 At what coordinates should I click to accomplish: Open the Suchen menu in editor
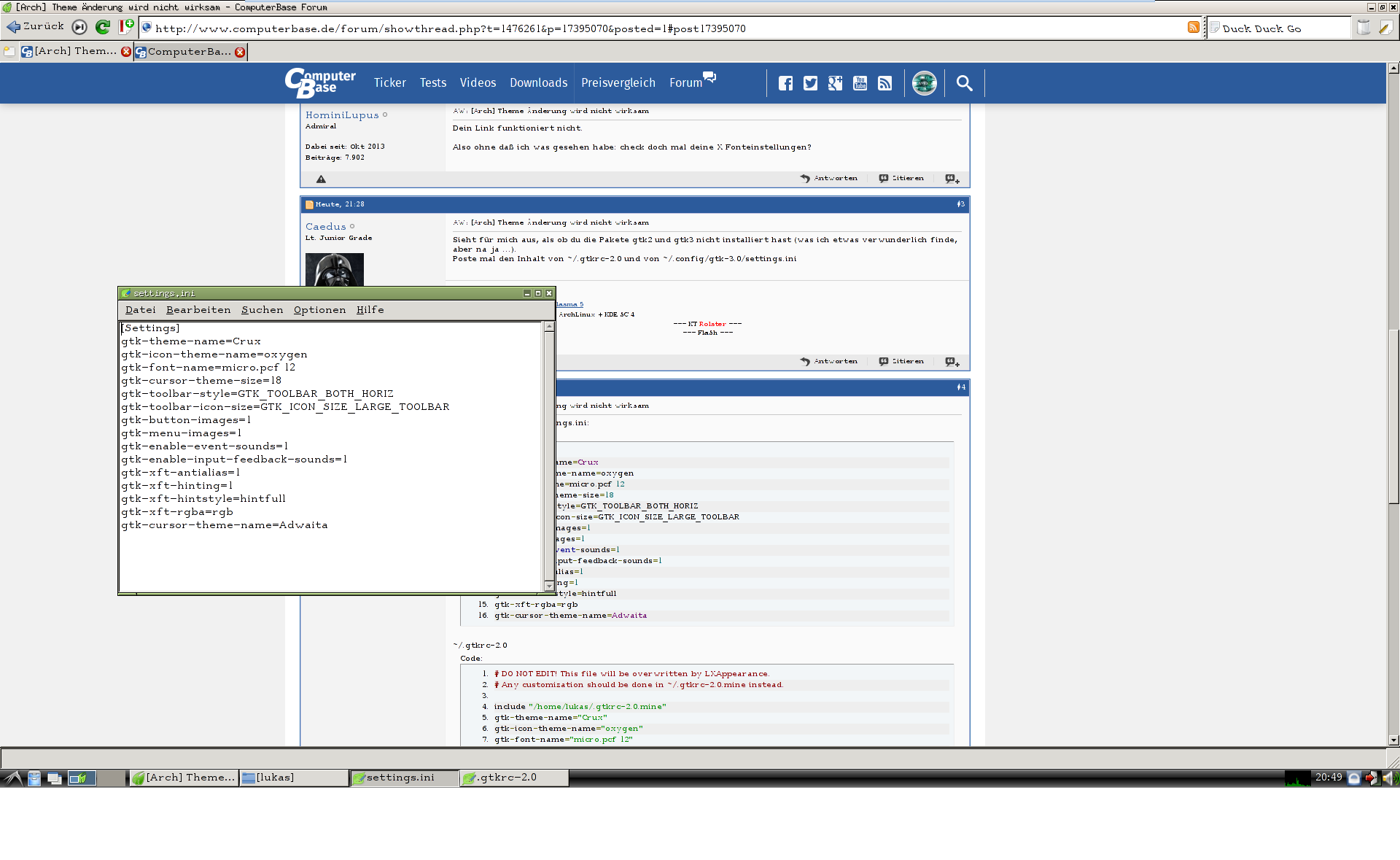262,310
